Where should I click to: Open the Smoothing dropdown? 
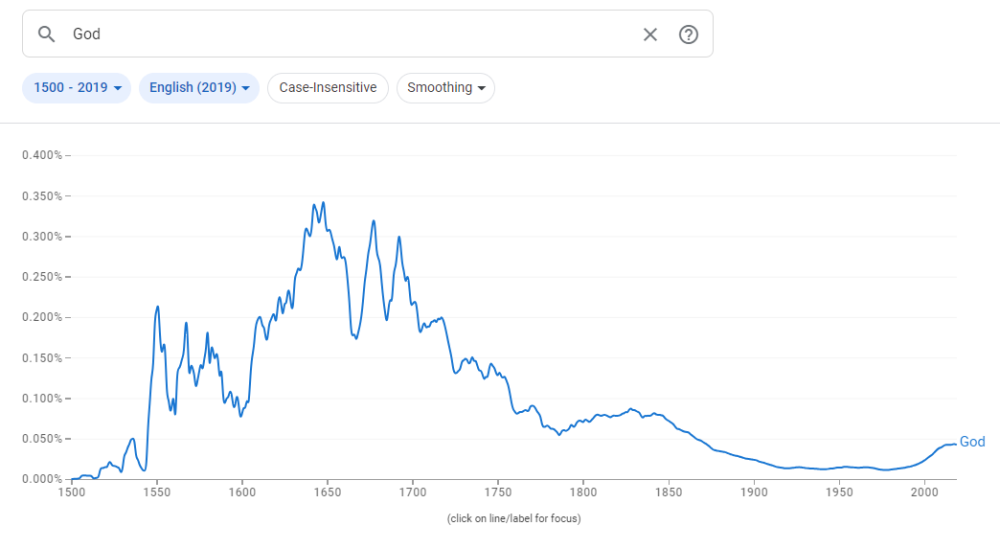click(446, 88)
